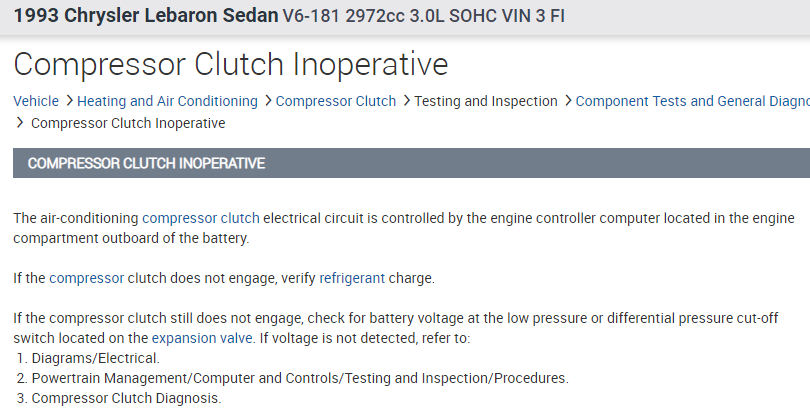
Task: Open the 'compressor' link in second paragraph
Action: [87, 278]
